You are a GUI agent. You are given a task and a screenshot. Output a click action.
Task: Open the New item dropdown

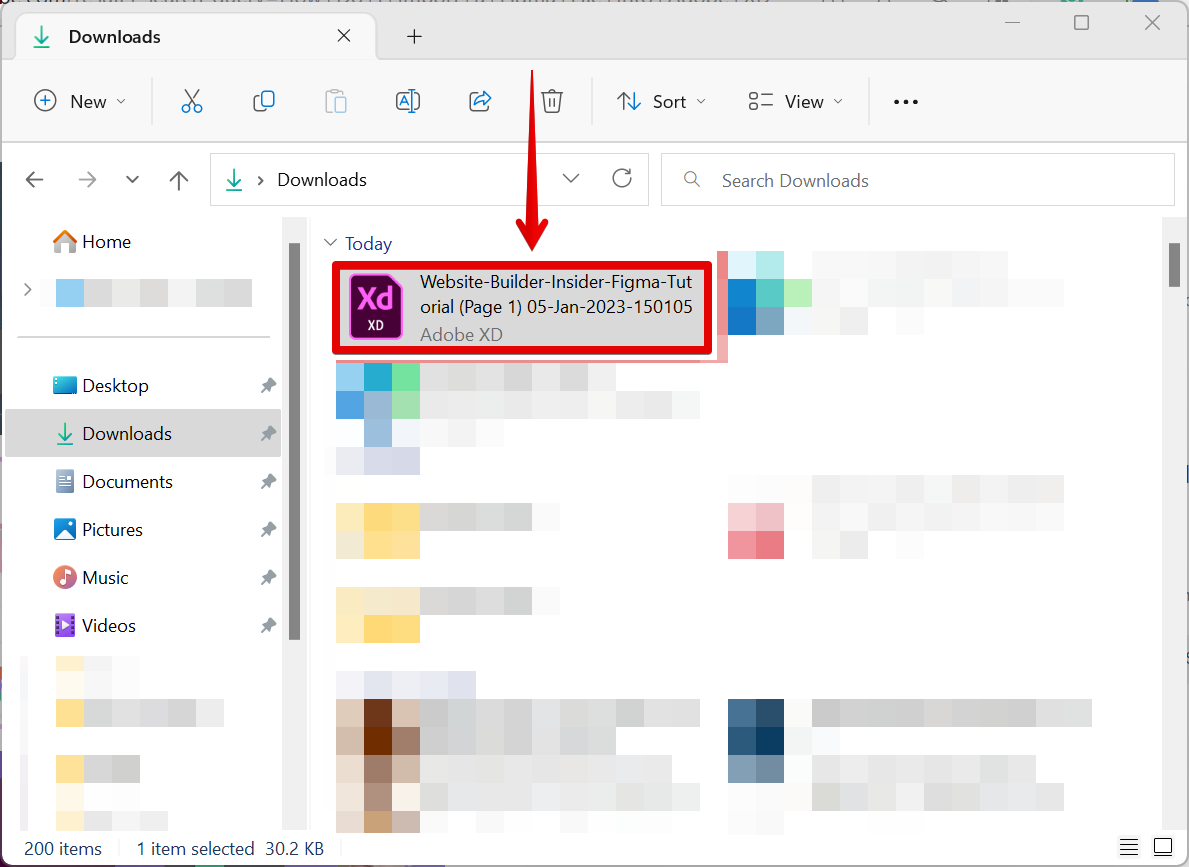pyautogui.click(x=80, y=101)
